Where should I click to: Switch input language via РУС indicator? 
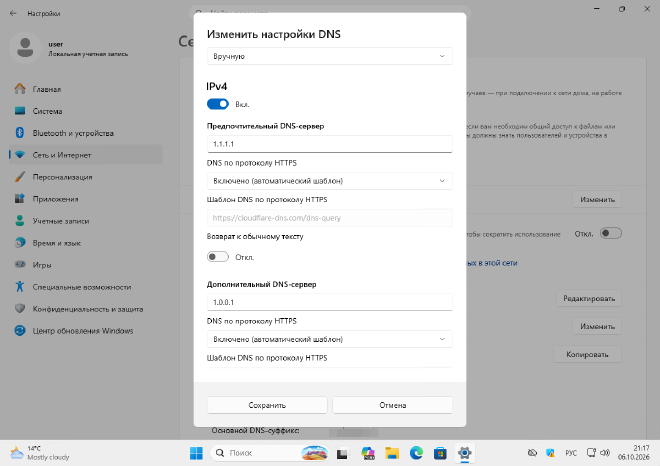(571, 453)
